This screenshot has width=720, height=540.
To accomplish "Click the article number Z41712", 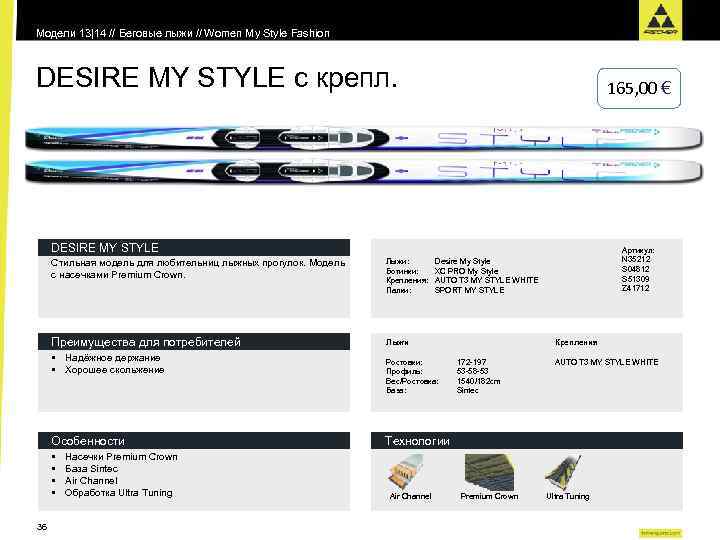I will tap(636, 288).
